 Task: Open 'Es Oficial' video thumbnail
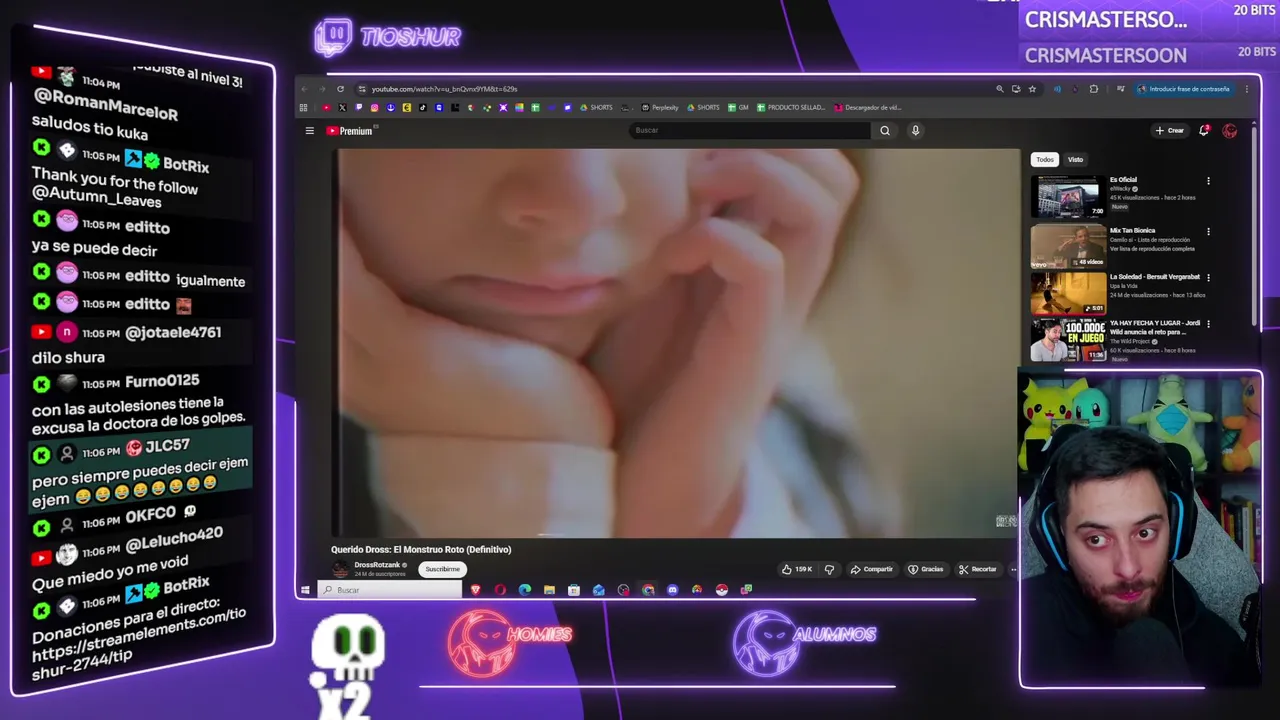pyautogui.click(x=1068, y=196)
